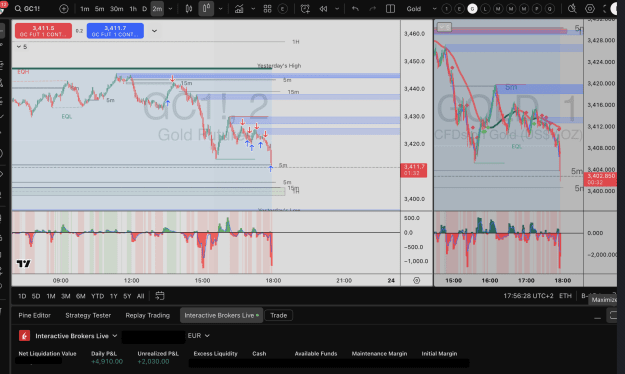The image size is (625, 374).
Task: Expand the chevron beside the buy button
Action: [154, 31]
